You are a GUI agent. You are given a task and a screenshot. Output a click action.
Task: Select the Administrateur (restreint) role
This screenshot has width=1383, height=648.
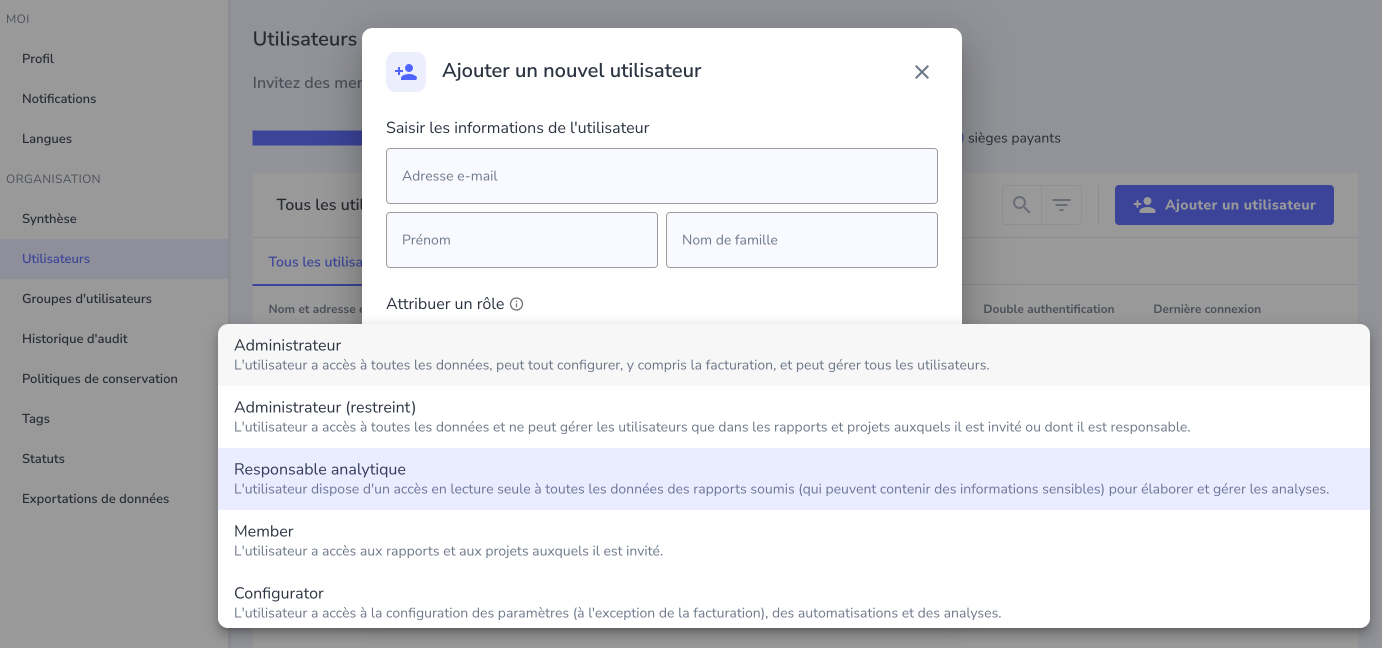coord(794,417)
